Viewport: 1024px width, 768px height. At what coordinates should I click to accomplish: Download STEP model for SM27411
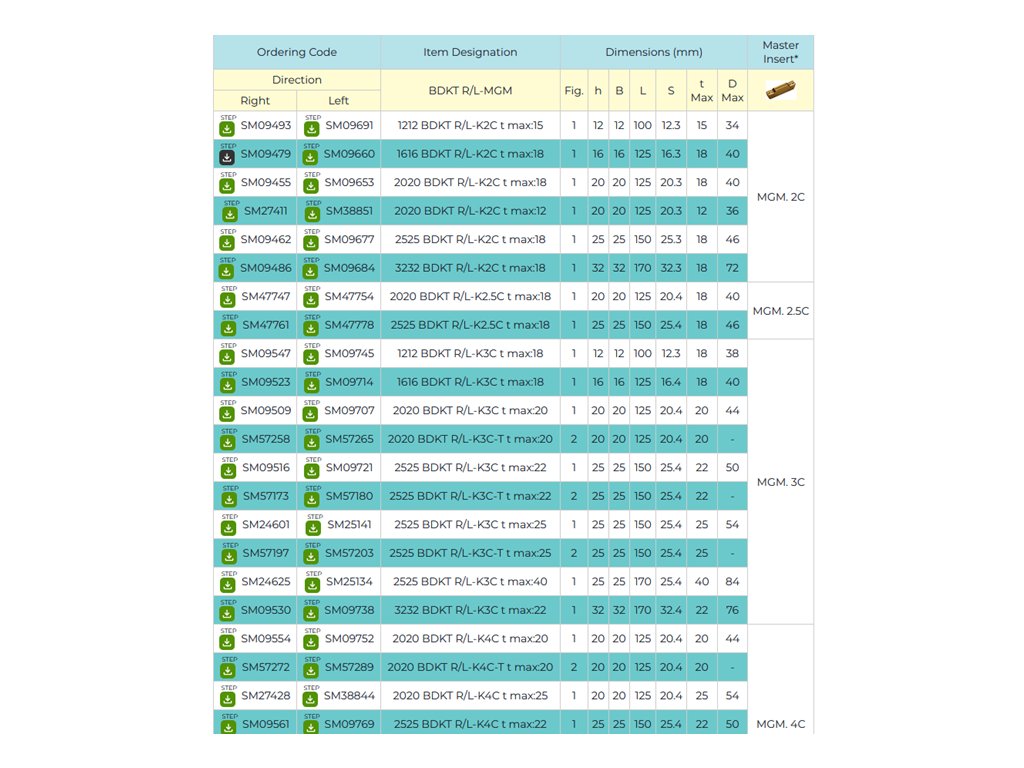click(x=230, y=213)
